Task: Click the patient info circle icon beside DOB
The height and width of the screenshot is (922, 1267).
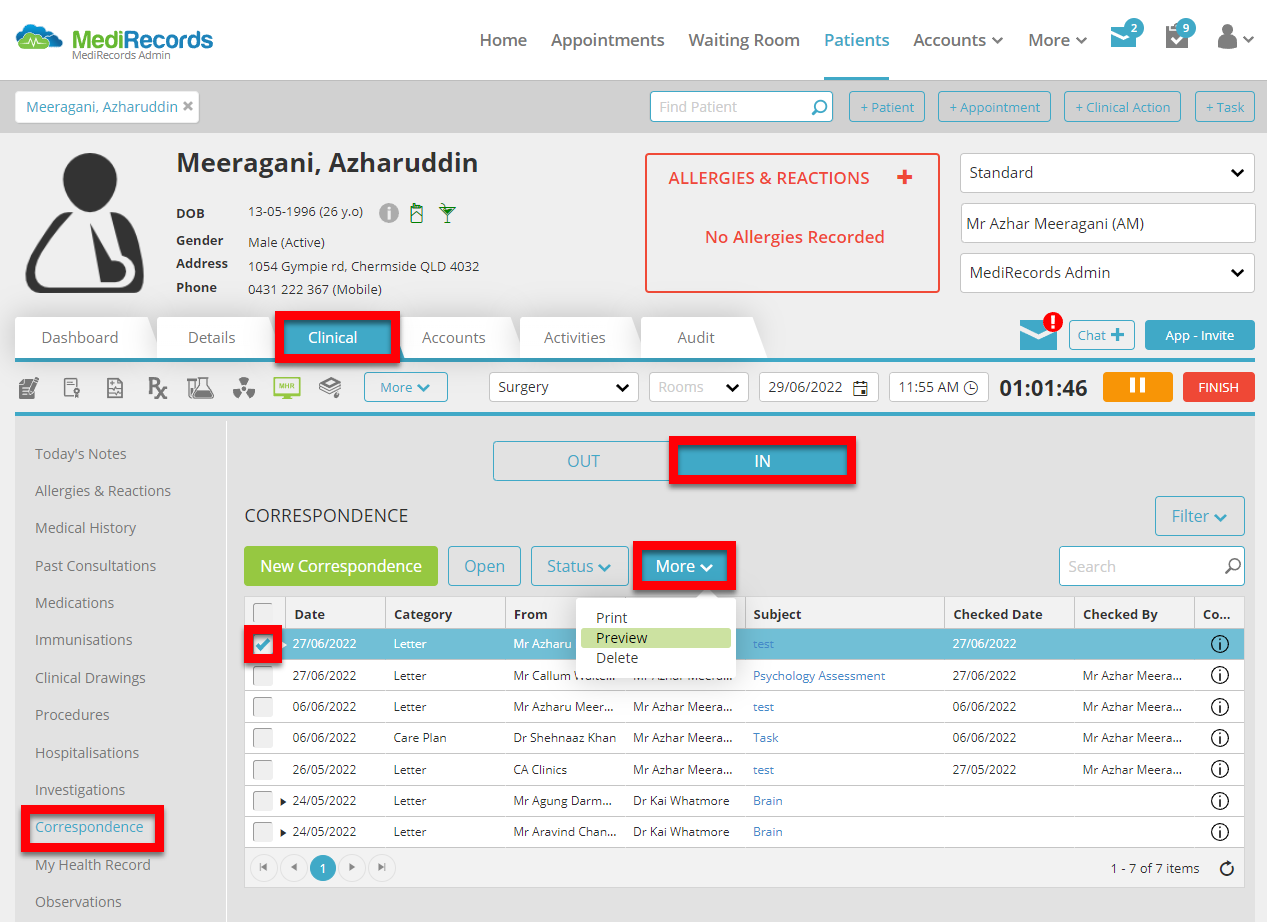Action: [389, 213]
